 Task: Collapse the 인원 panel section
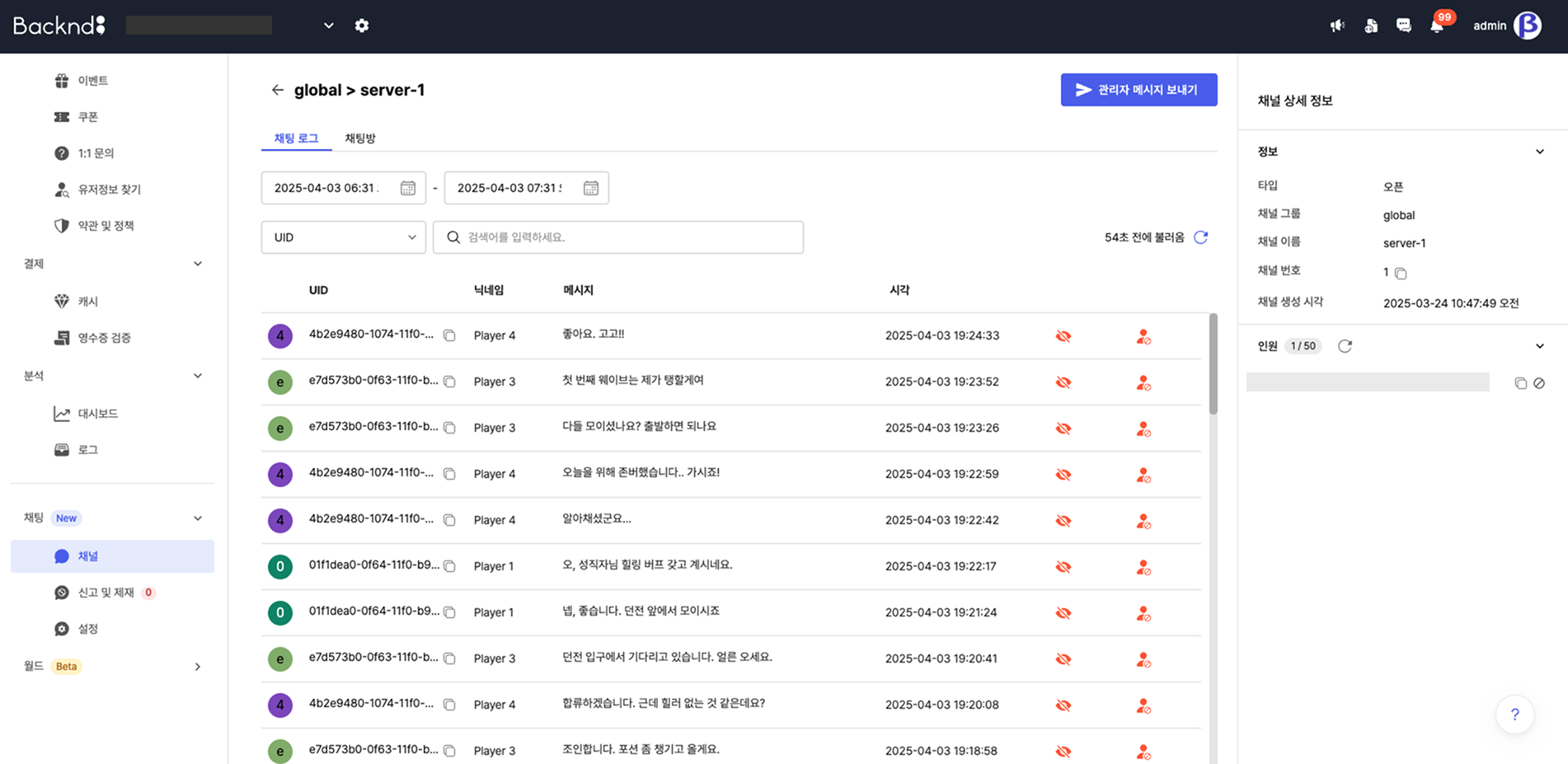1539,346
